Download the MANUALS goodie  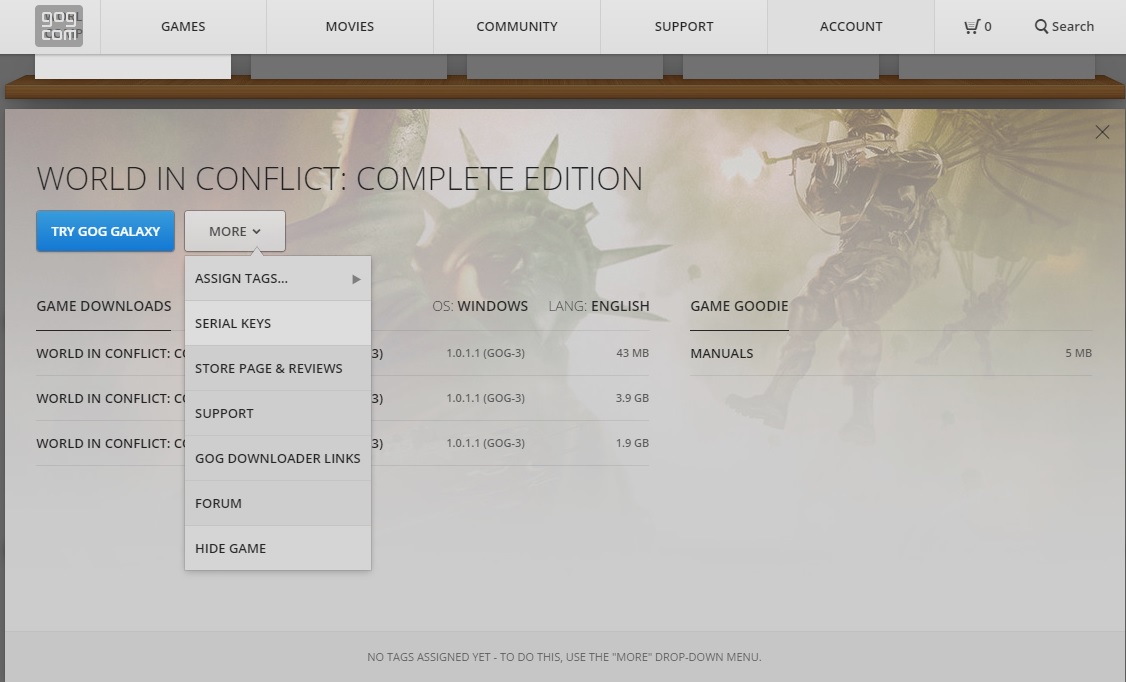(891, 353)
